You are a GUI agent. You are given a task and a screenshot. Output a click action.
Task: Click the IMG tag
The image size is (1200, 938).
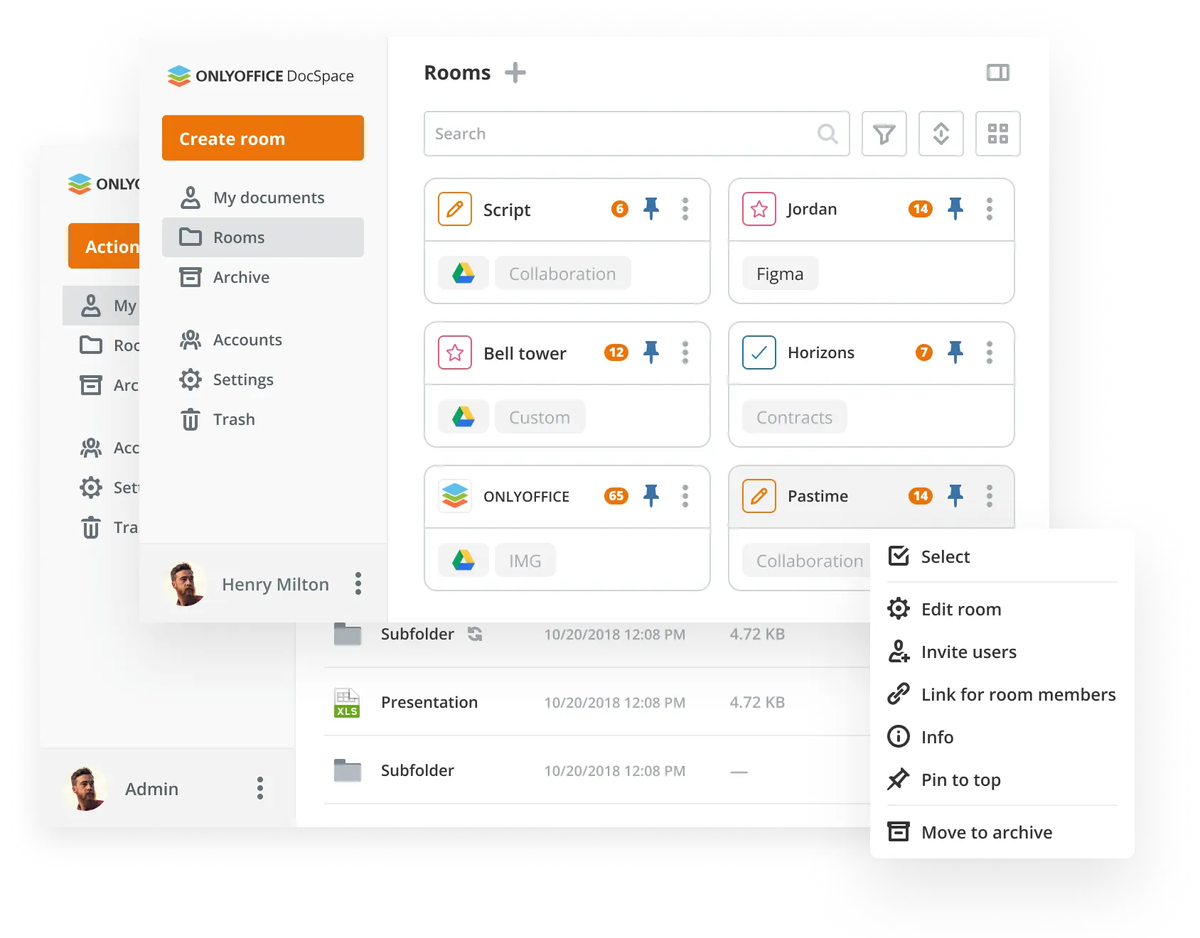(525, 561)
